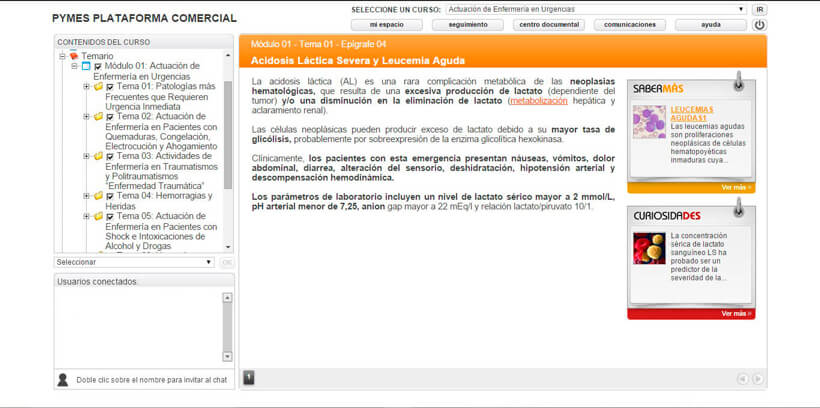Click Ver más in Curiosidades panel

pos(736,313)
